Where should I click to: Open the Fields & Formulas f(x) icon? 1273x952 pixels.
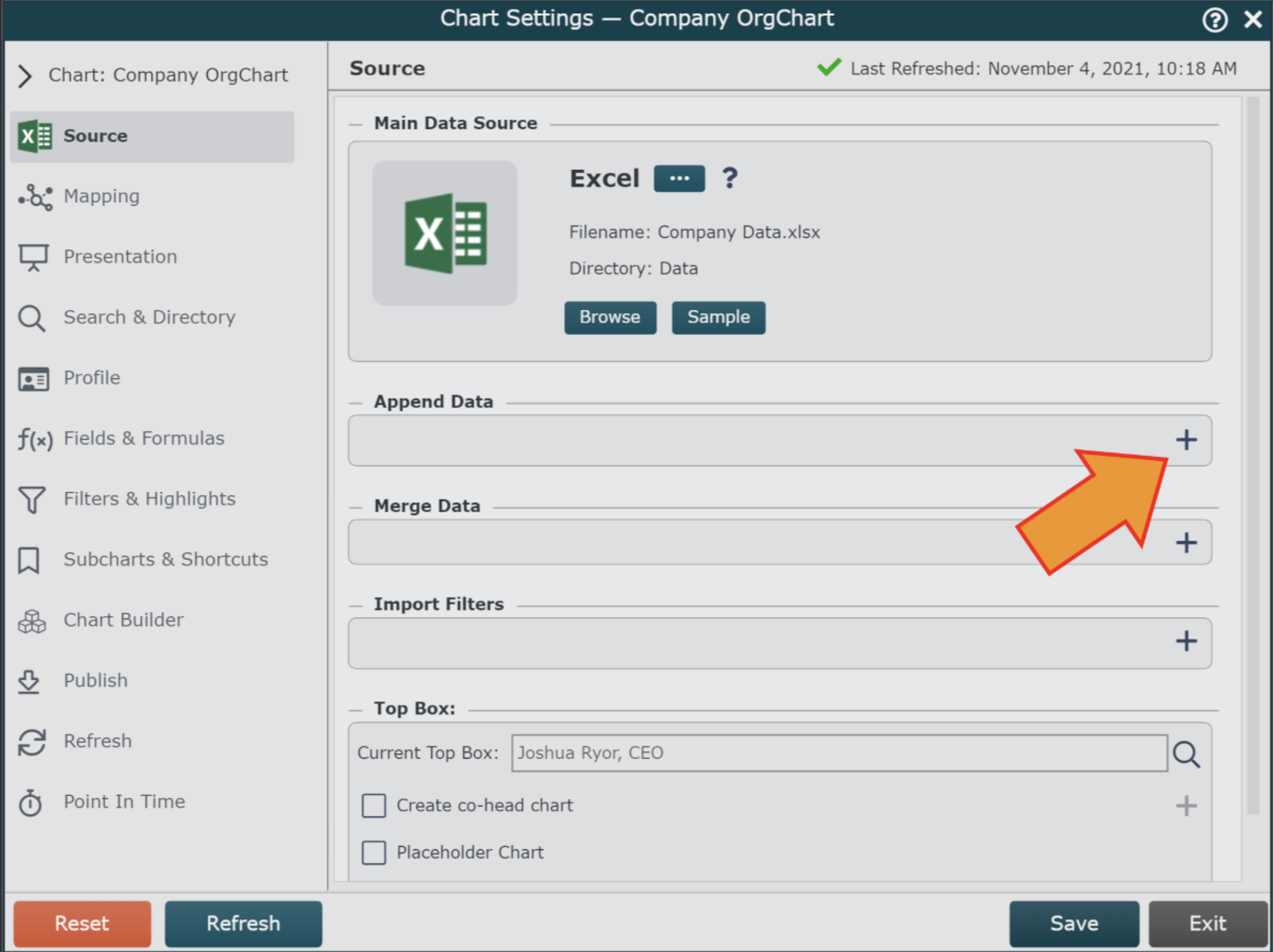pyautogui.click(x=35, y=439)
